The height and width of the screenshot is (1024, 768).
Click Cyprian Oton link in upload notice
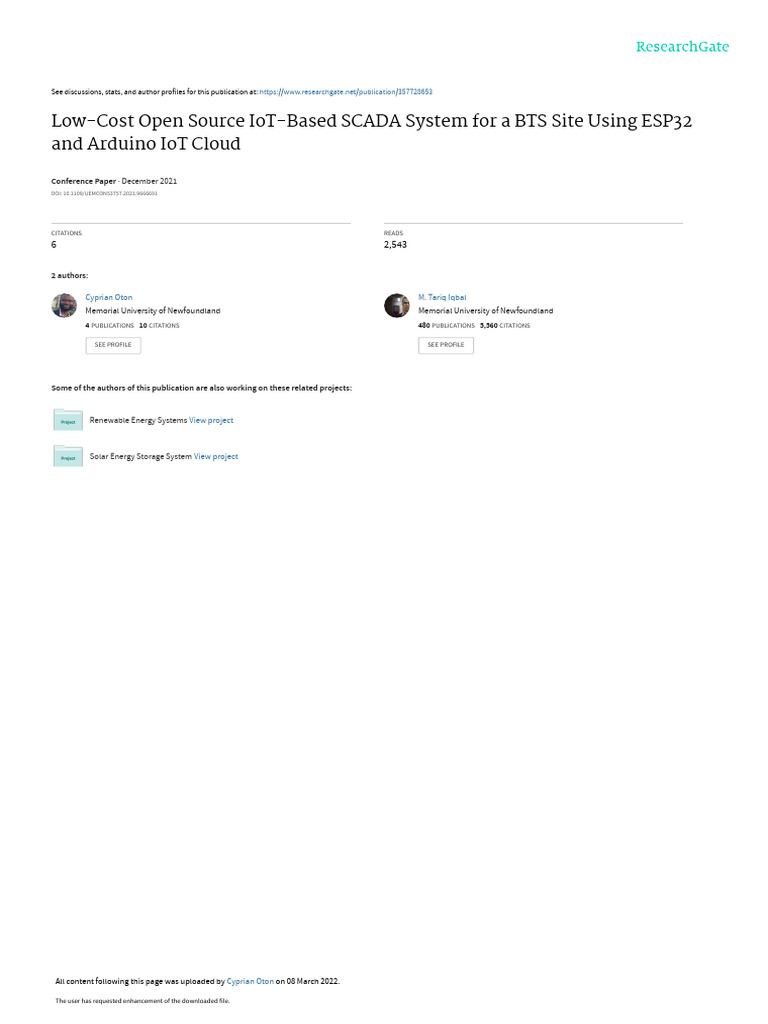tap(250, 981)
